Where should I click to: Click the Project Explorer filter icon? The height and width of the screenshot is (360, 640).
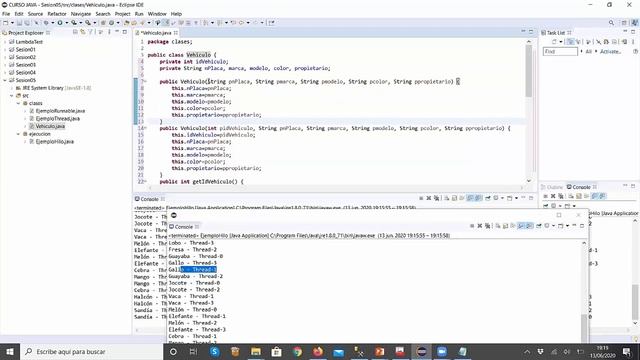point(91,32)
